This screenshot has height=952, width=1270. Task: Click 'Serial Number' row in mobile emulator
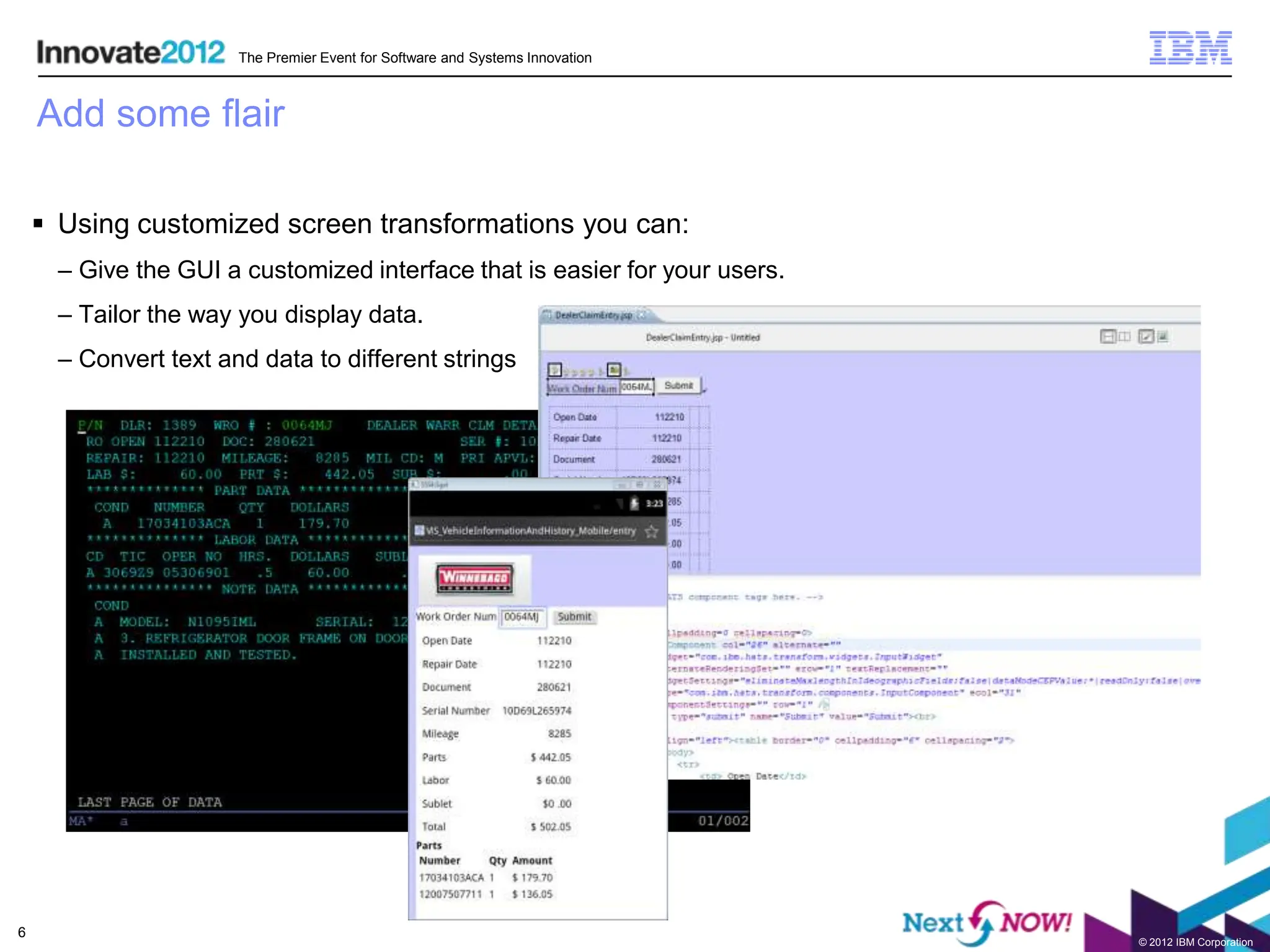click(x=497, y=711)
